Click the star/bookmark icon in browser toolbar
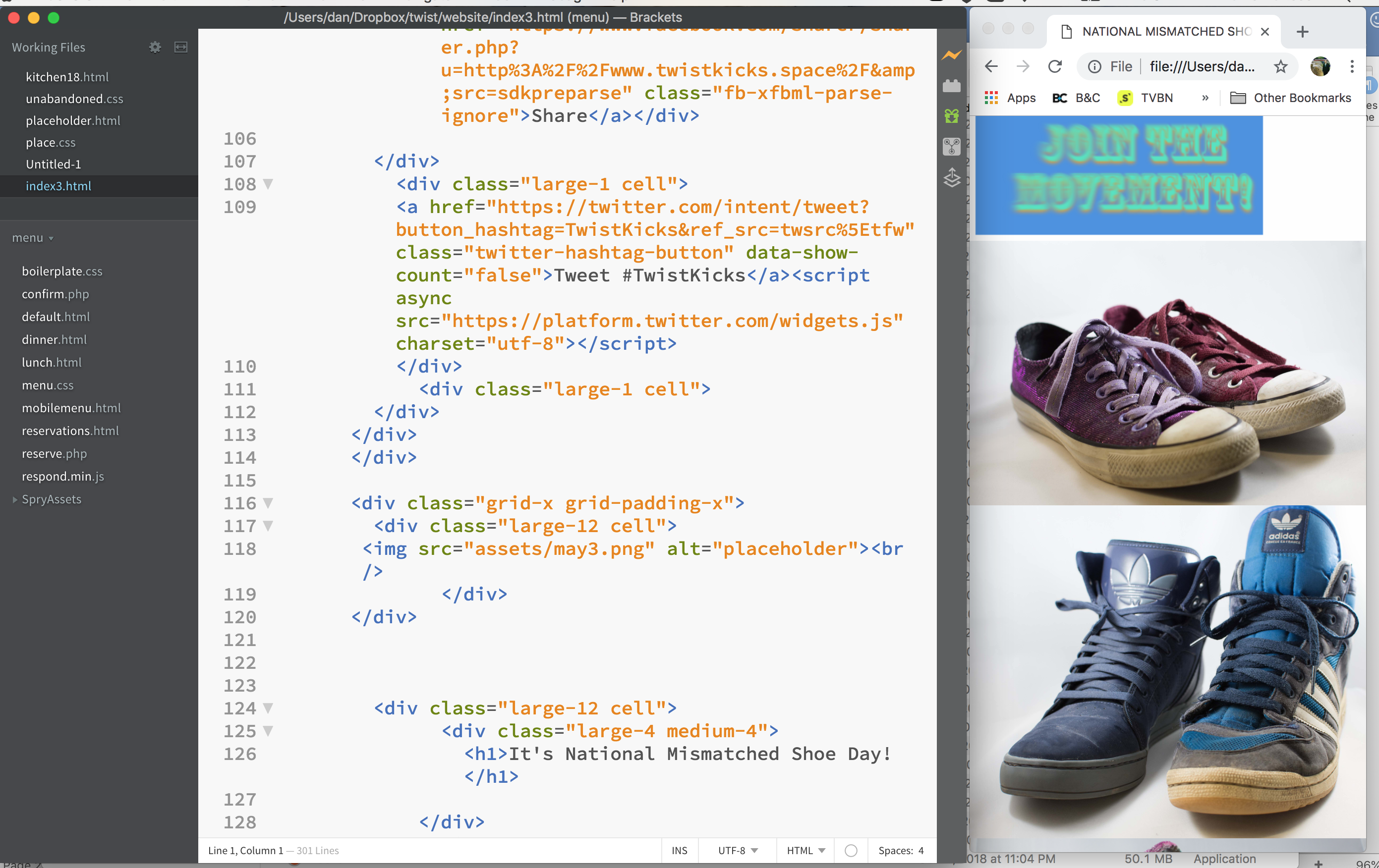1379x868 pixels. (x=1280, y=66)
